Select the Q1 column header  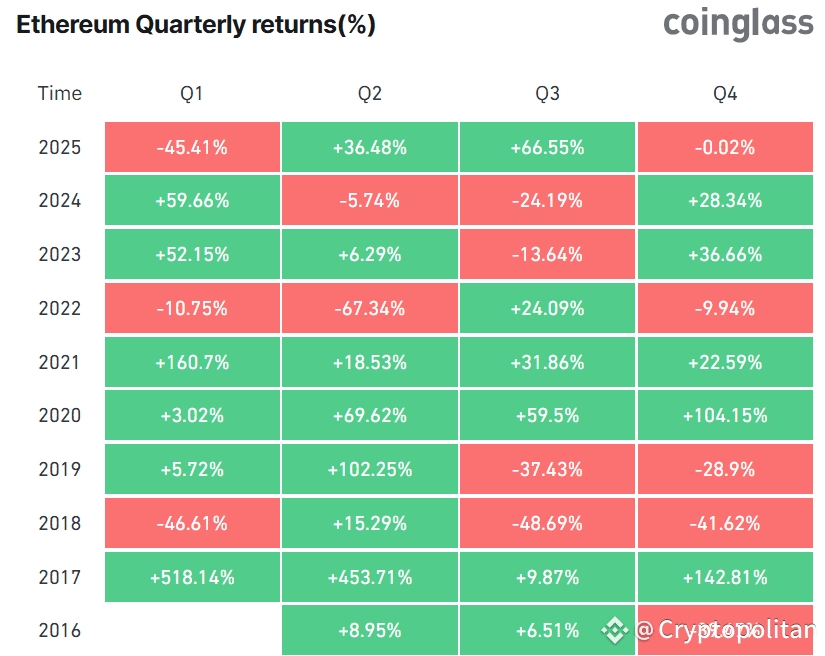coord(192,94)
